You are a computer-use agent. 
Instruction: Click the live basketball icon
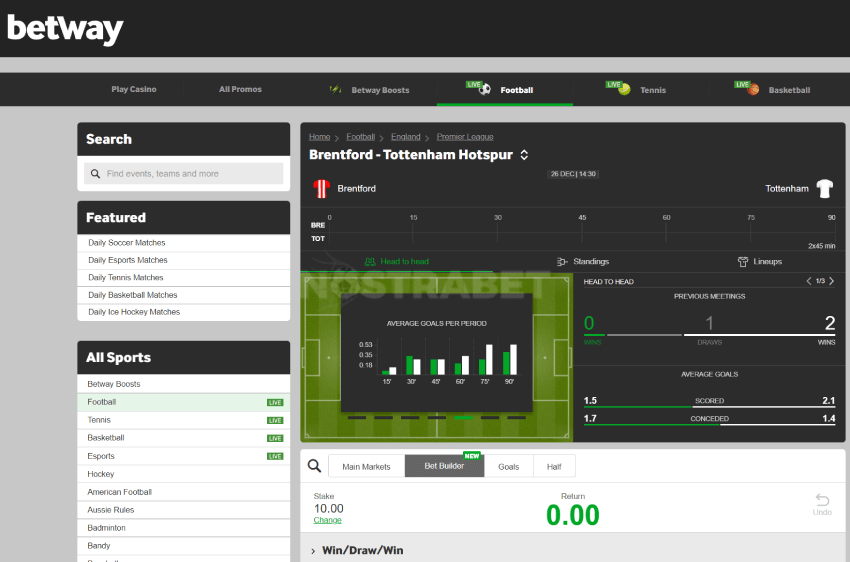754,89
